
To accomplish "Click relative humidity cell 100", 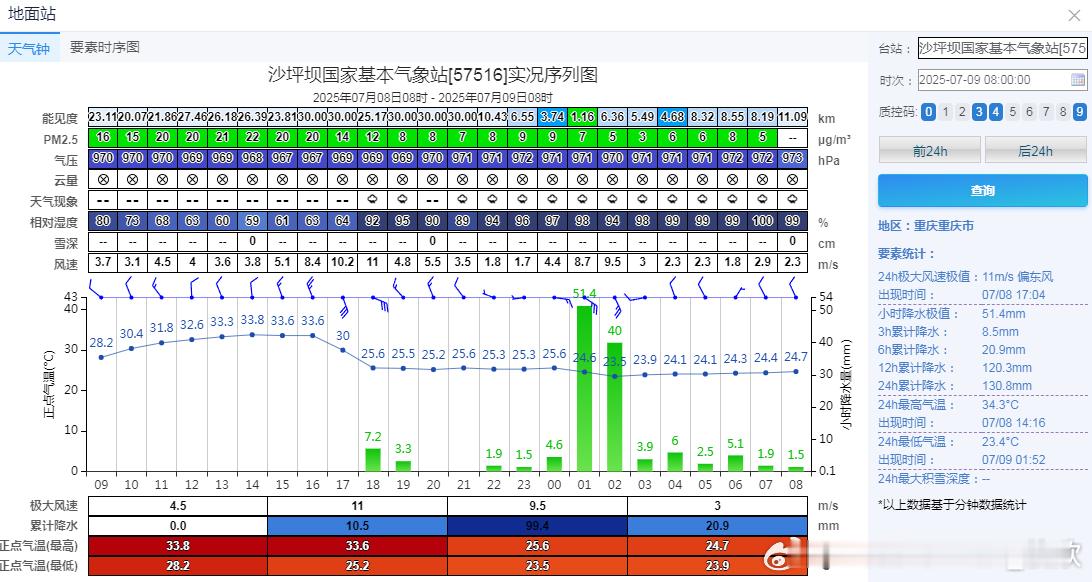I will (763, 221).
